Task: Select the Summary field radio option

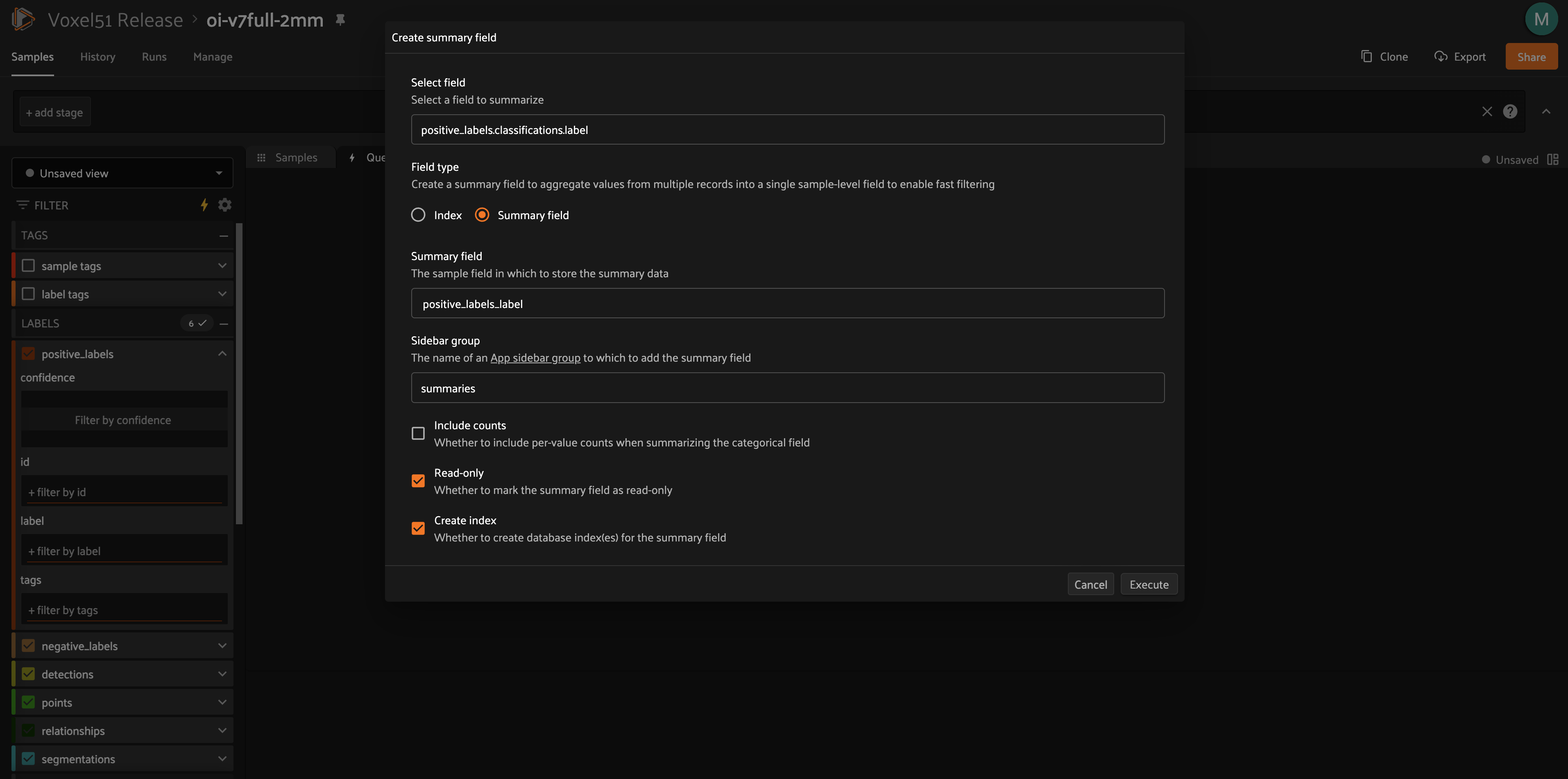Action: coord(482,215)
